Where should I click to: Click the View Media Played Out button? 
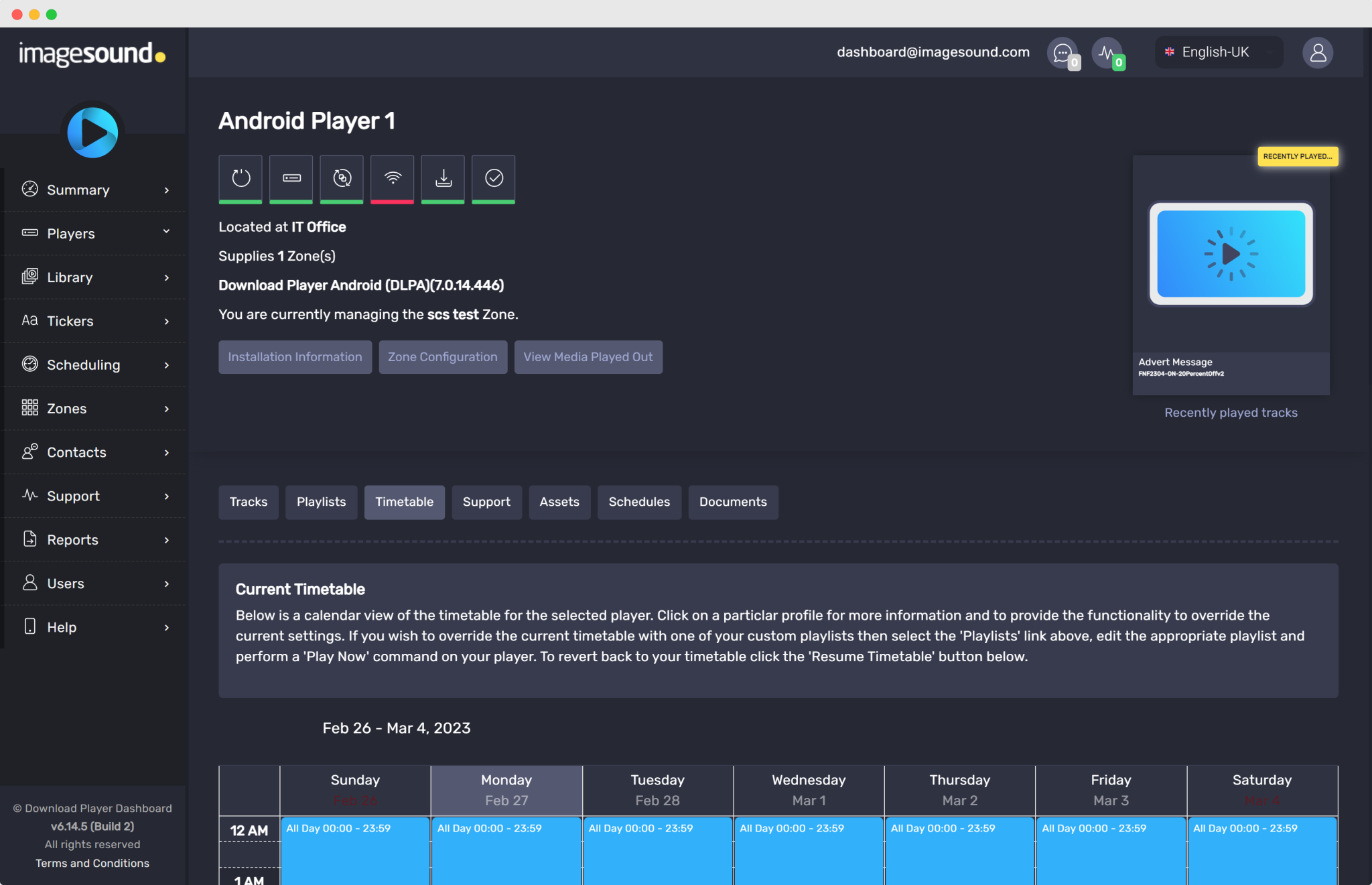point(588,357)
